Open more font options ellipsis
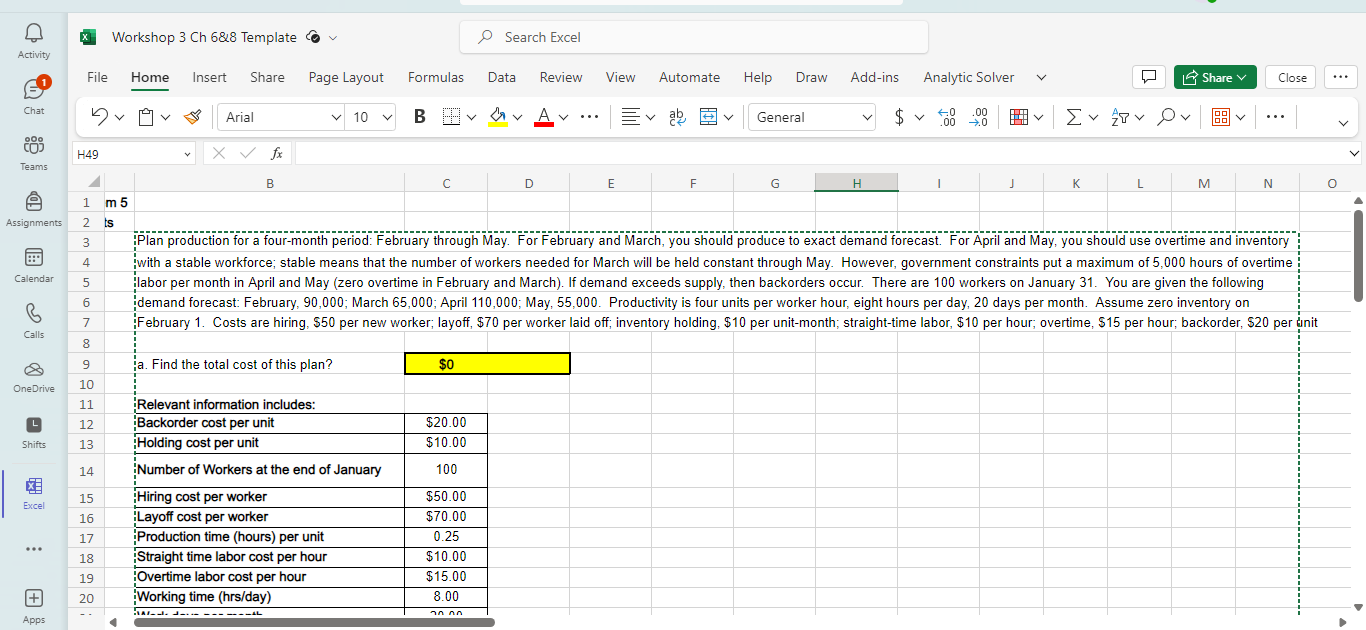Image resolution: width=1366 pixels, height=630 pixels. click(x=589, y=117)
